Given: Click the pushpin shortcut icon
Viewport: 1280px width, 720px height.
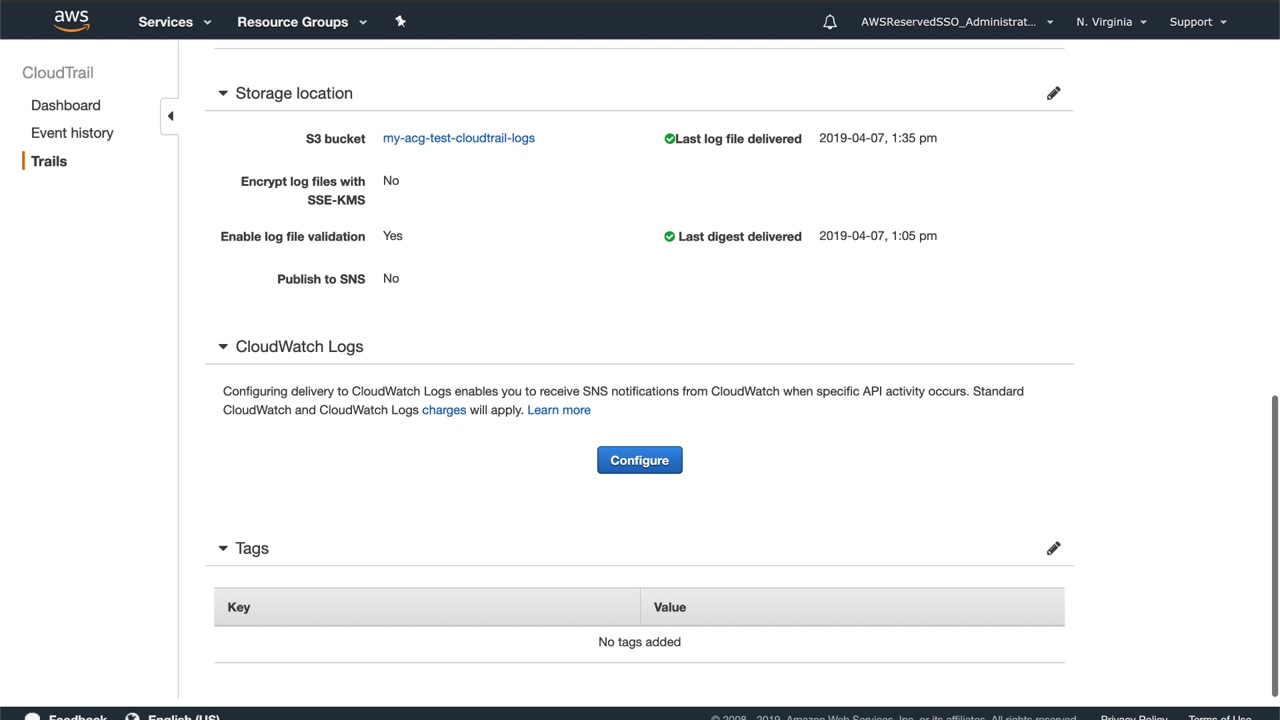Looking at the screenshot, I should tap(400, 21).
